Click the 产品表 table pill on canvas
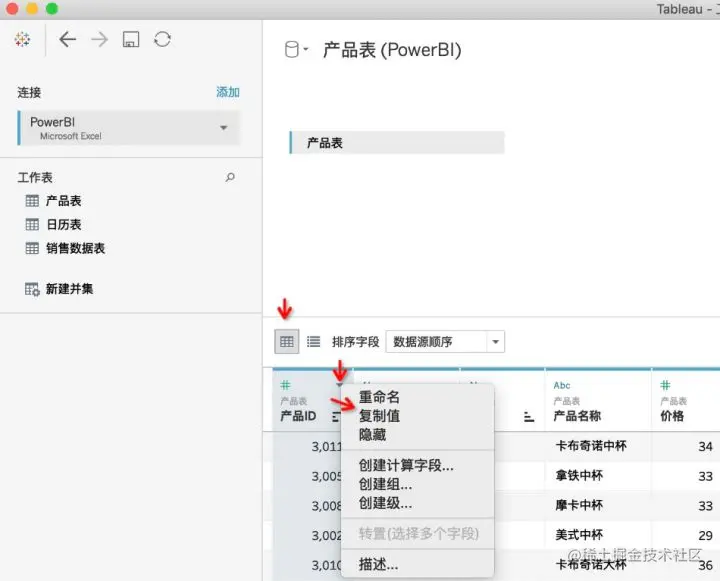The image size is (720, 581). tap(397, 143)
